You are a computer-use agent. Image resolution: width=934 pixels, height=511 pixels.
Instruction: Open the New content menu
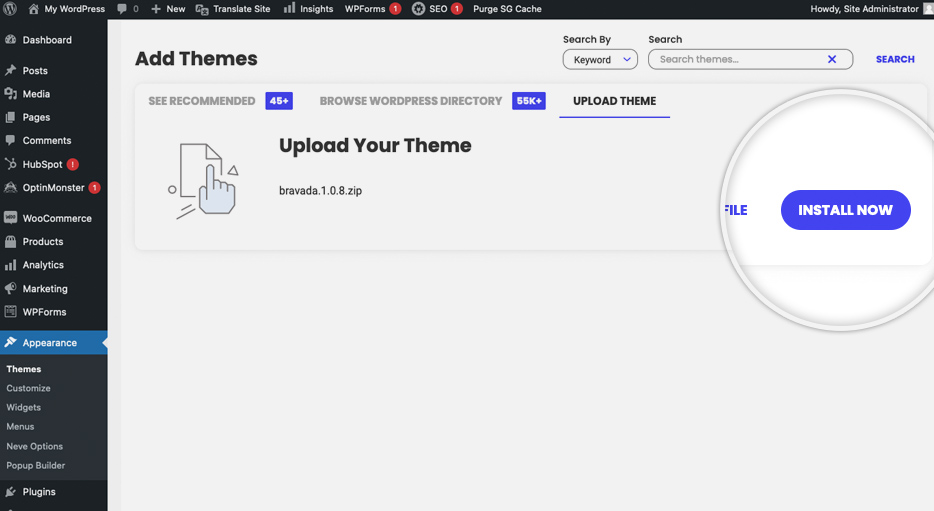click(x=168, y=9)
